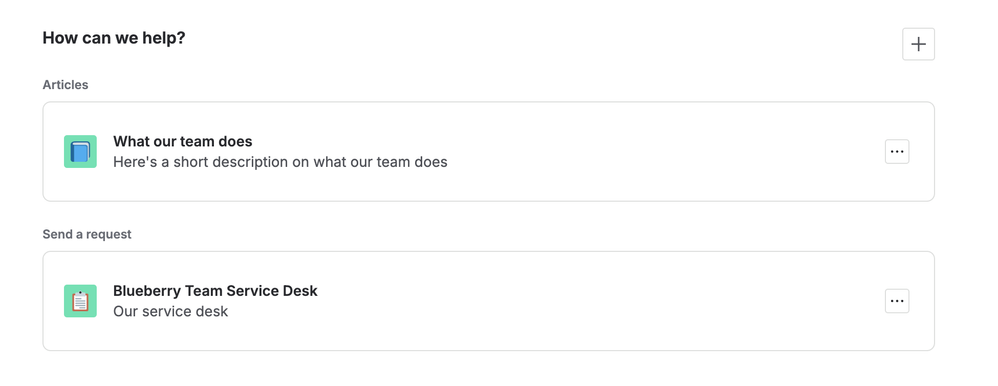
Task: Open the Blueberry Team Service Desk title link
Action: 215,290
